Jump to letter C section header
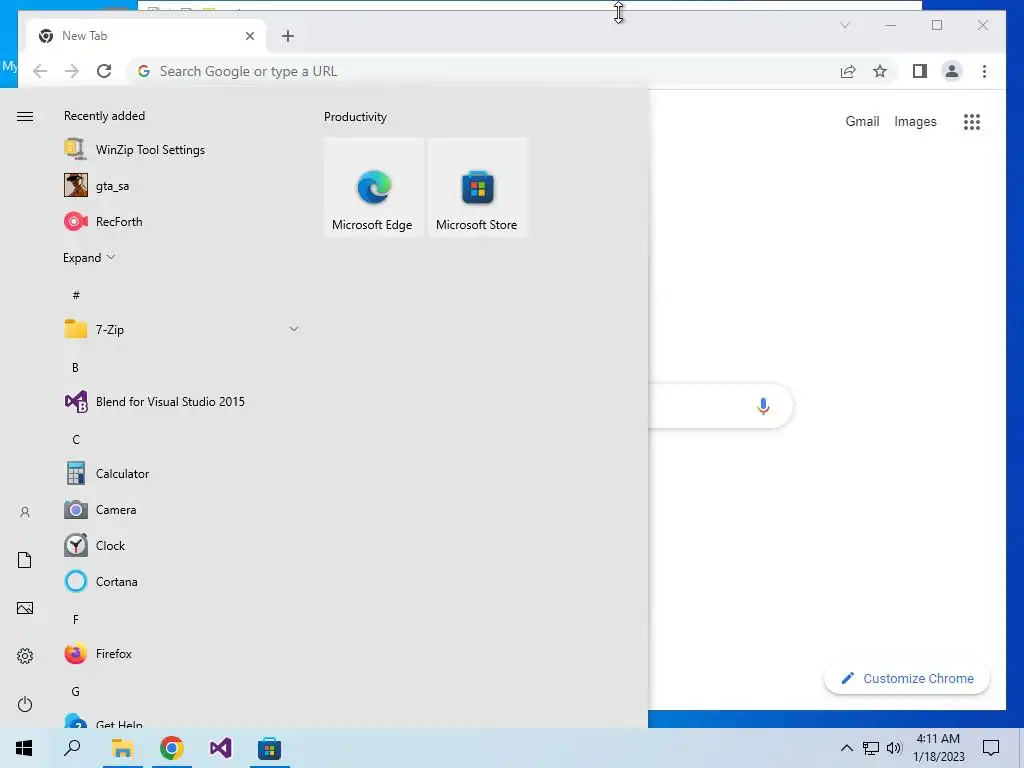The height and width of the screenshot is (768, 1024). coord(76,440)
